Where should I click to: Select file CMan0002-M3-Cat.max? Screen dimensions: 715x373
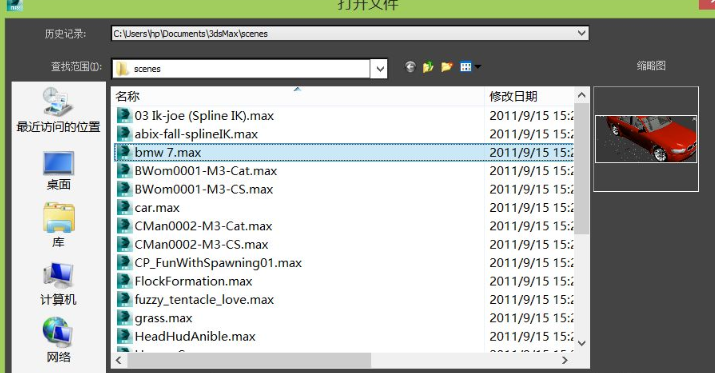[203, 226]
